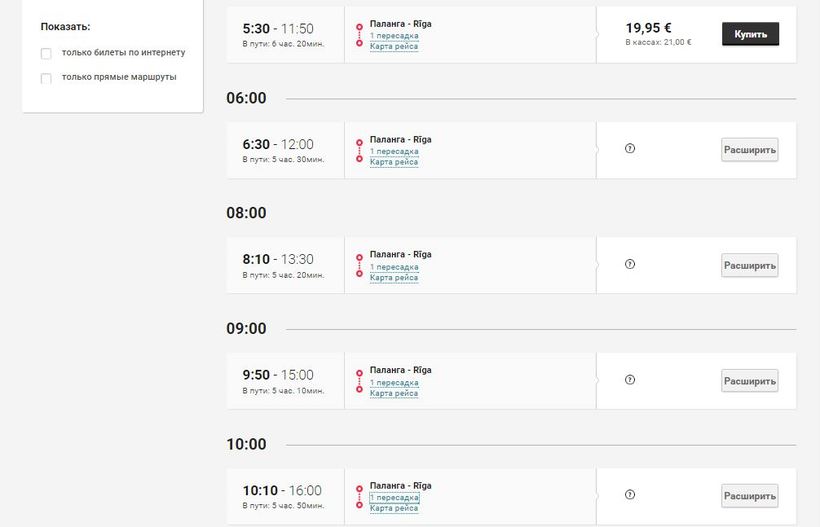Open 'Карта рейса' for the 8:10 trip

point(394,278)
